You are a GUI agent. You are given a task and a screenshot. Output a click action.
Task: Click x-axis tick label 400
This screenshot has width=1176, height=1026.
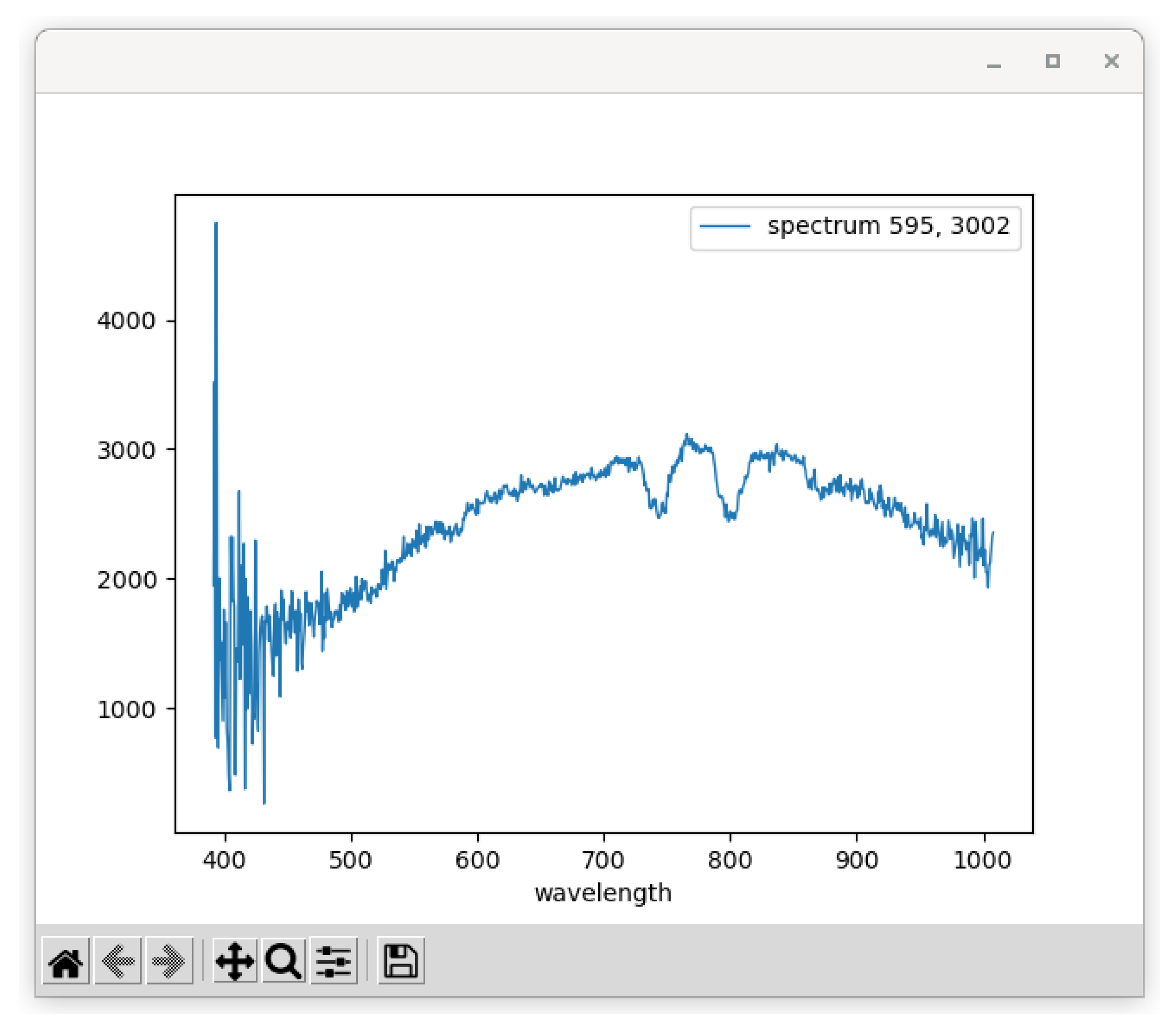(x=224, y=861)
